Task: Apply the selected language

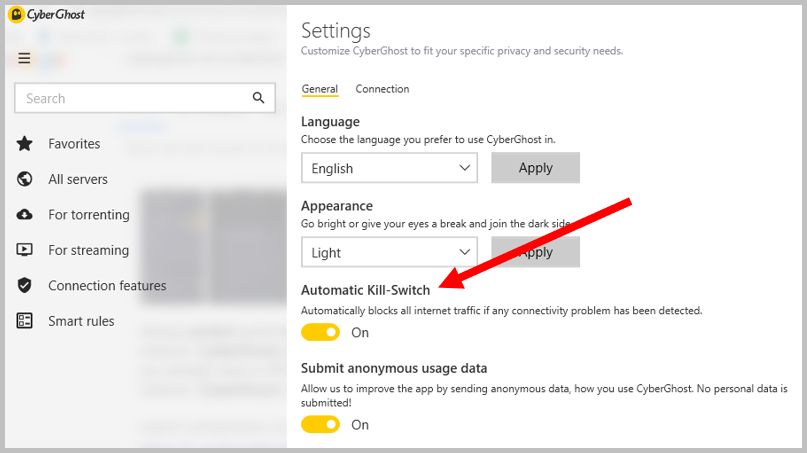Action: tap(535, 168)
